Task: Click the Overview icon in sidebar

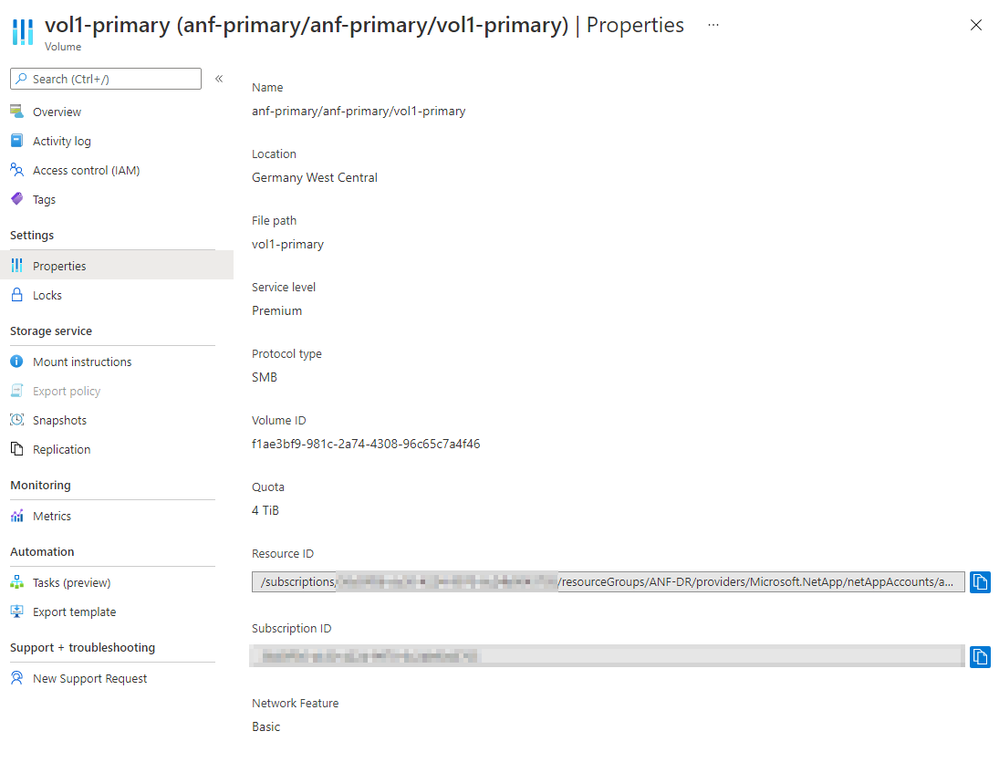Action: 17,111
